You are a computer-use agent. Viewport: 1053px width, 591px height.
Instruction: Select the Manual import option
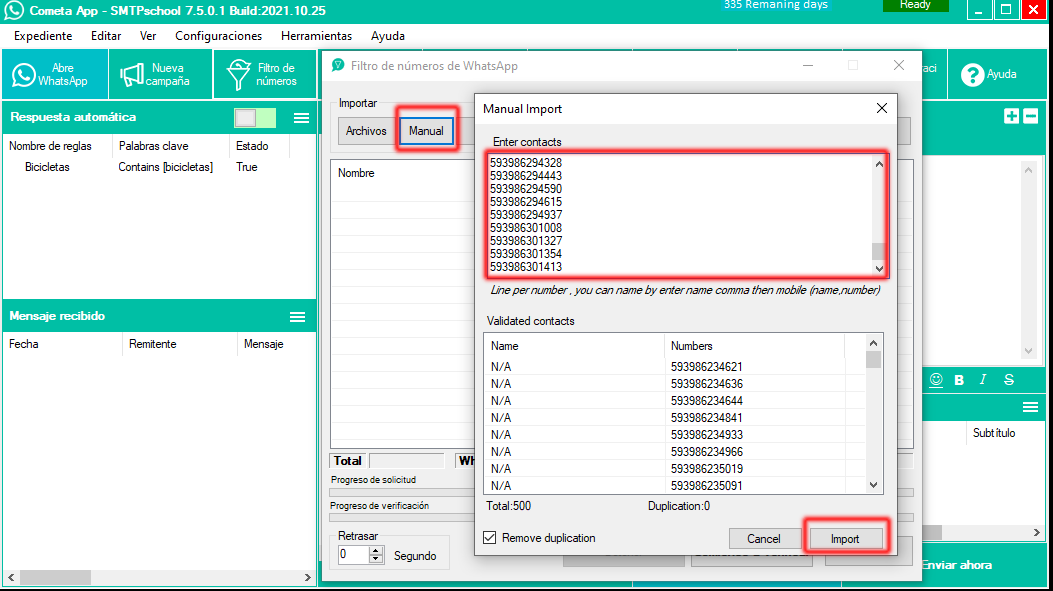coord(426,131)
